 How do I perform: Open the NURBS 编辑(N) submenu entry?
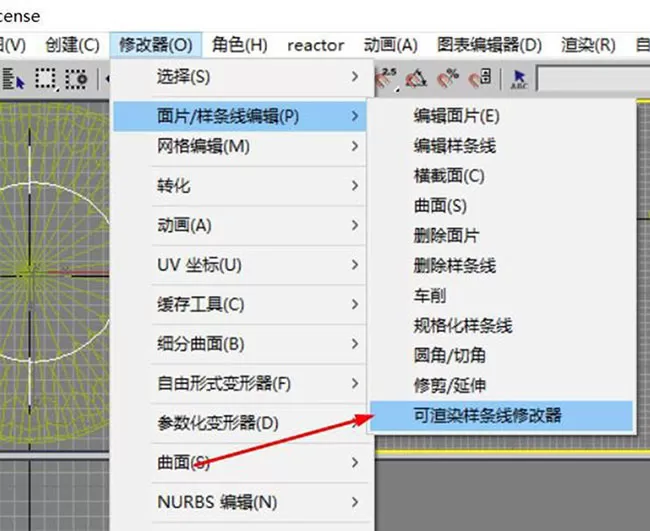click(240, 502)
